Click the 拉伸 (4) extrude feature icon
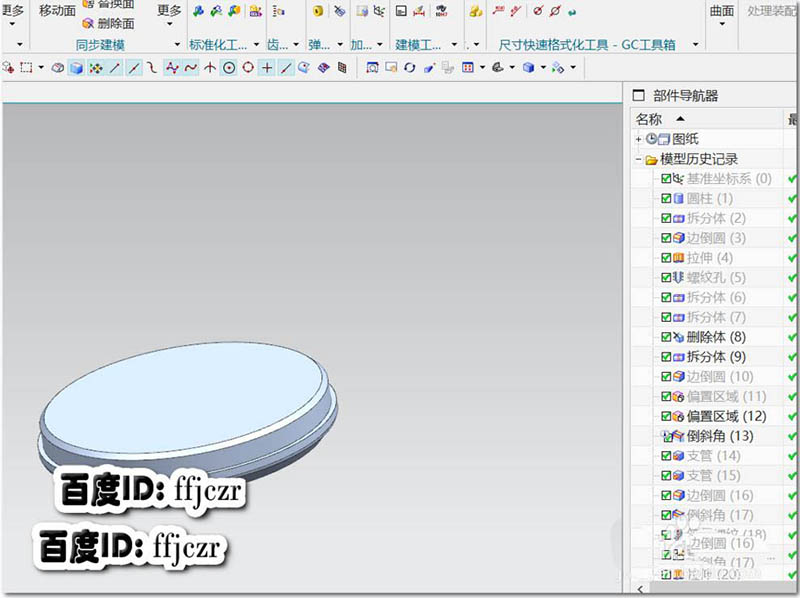 (678, 258)
